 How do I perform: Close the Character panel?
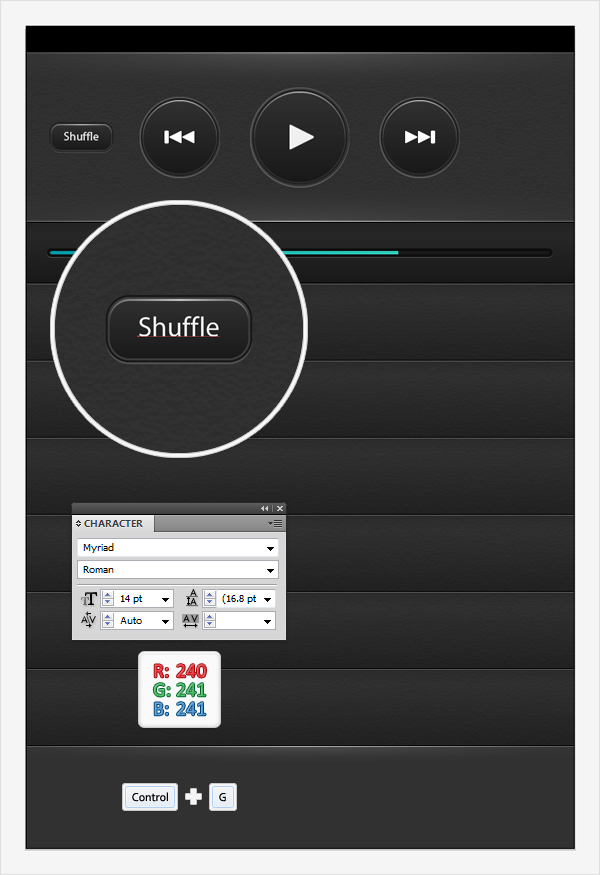tap(280, 508)
